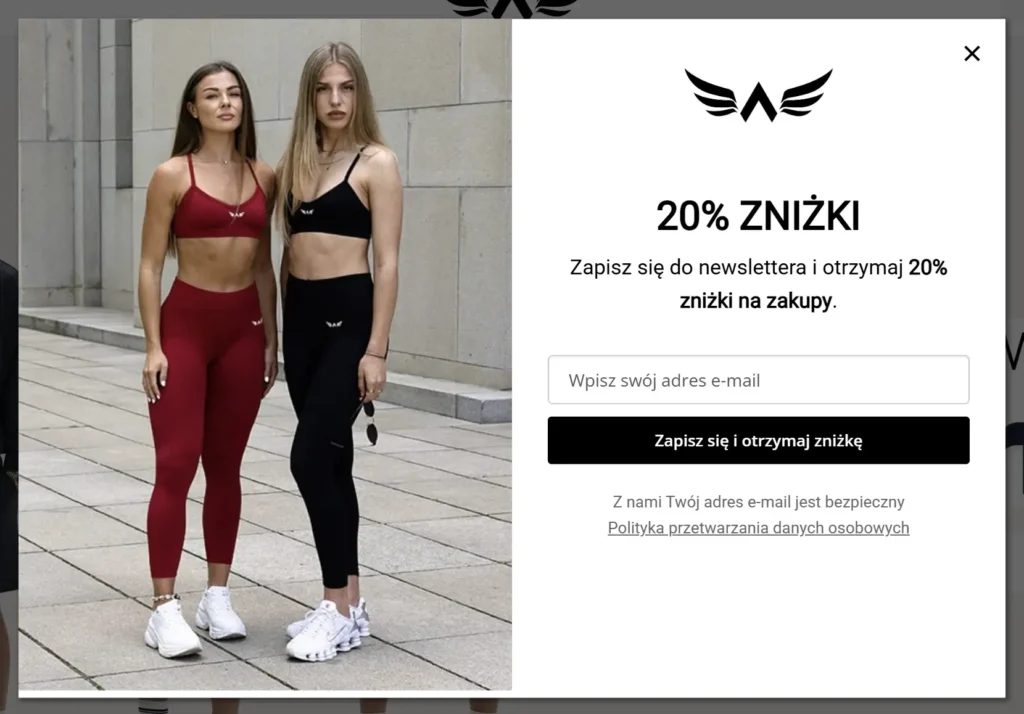Click the winged brand logo in popup
Viewport: 1024px width, 714px height.
pos(758,95)
